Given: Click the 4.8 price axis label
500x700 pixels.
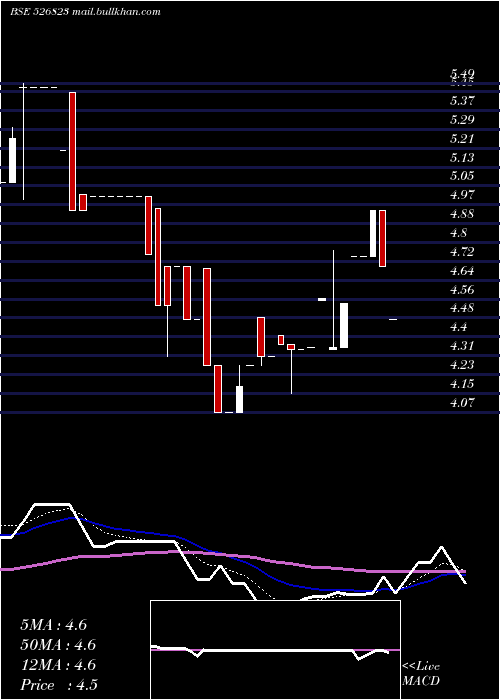Looking at the screenshot, I should tap(459, 233).
